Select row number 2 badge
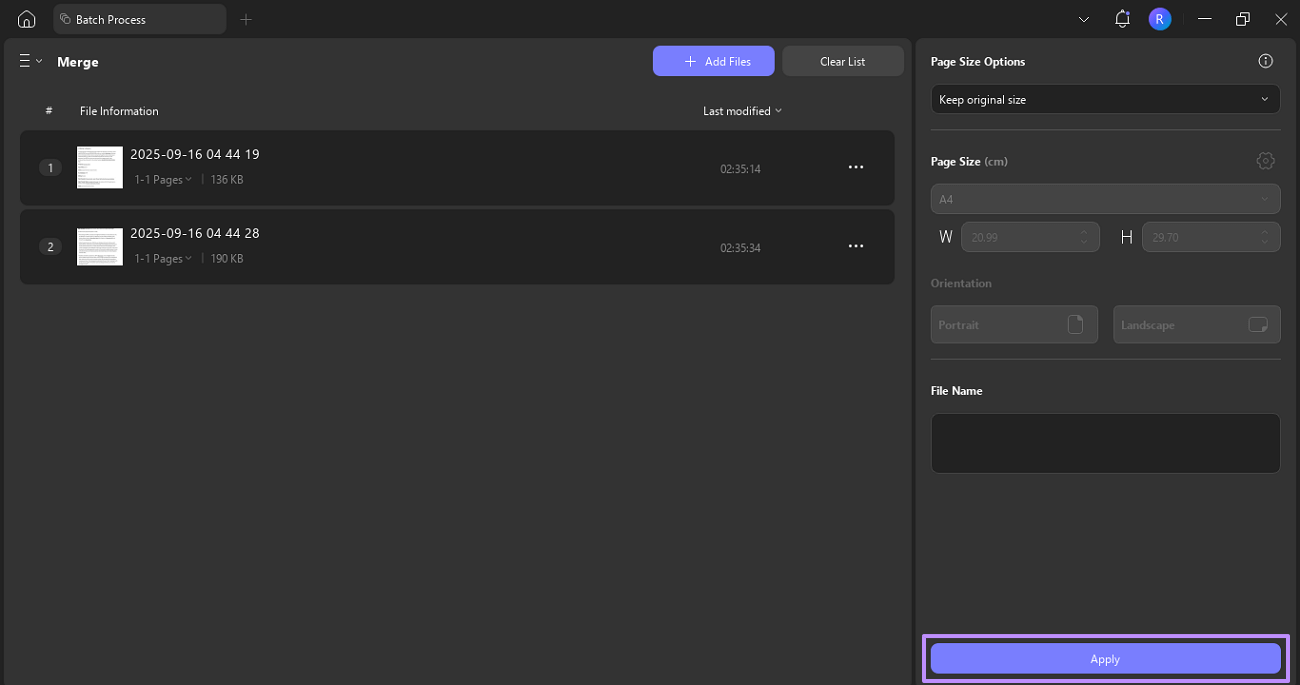 click(x=50, y=247)
